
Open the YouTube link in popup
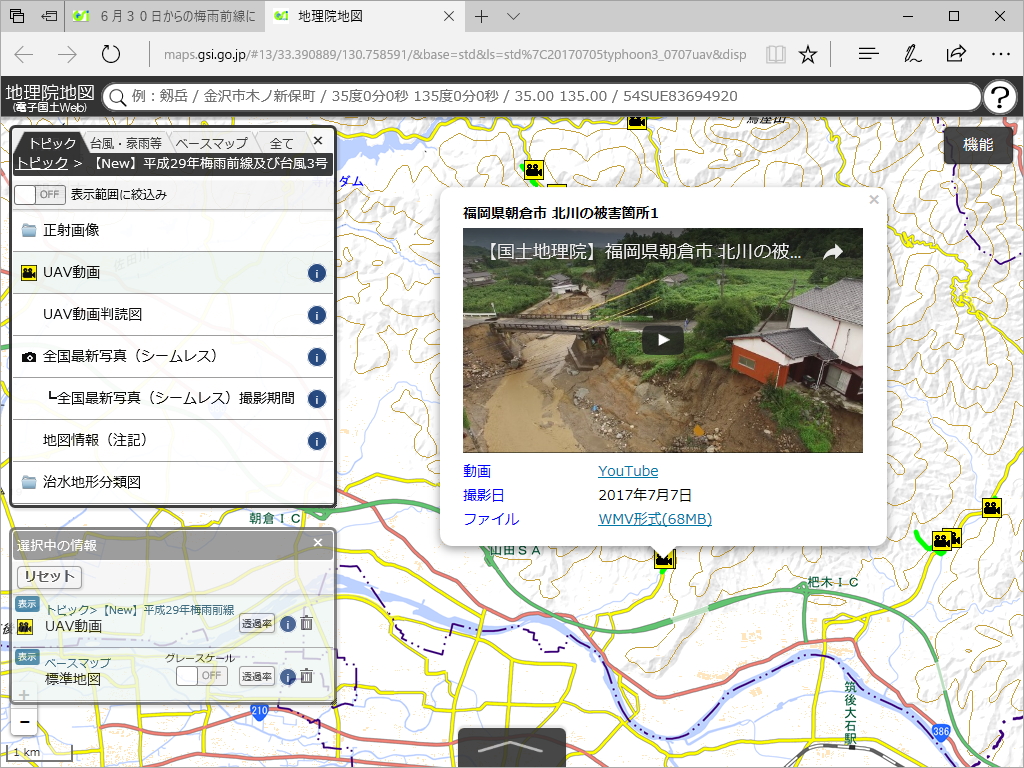(628, 471)
